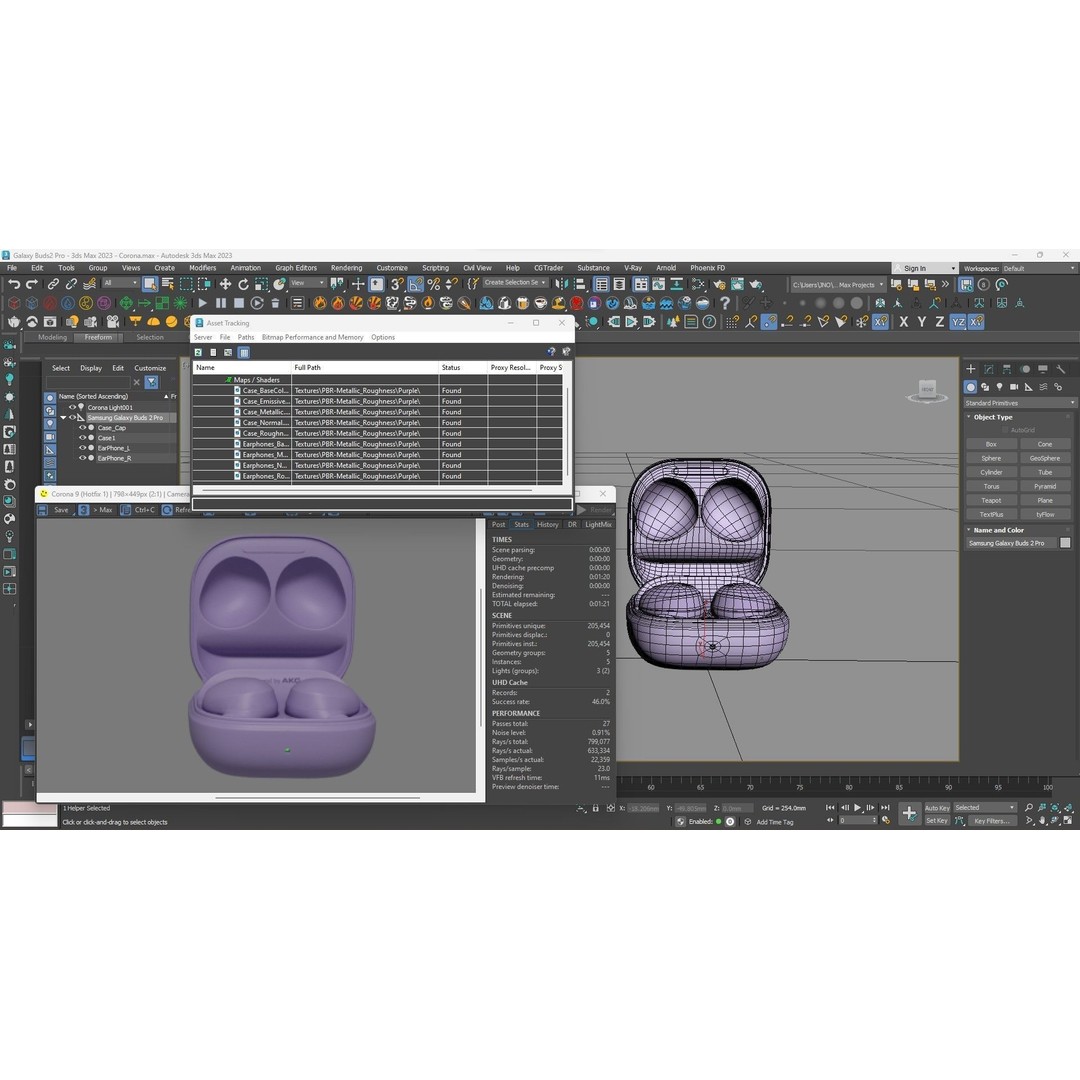Select the Freeform ribbon tab
1080x1080 pixels.
pos(98,338)
